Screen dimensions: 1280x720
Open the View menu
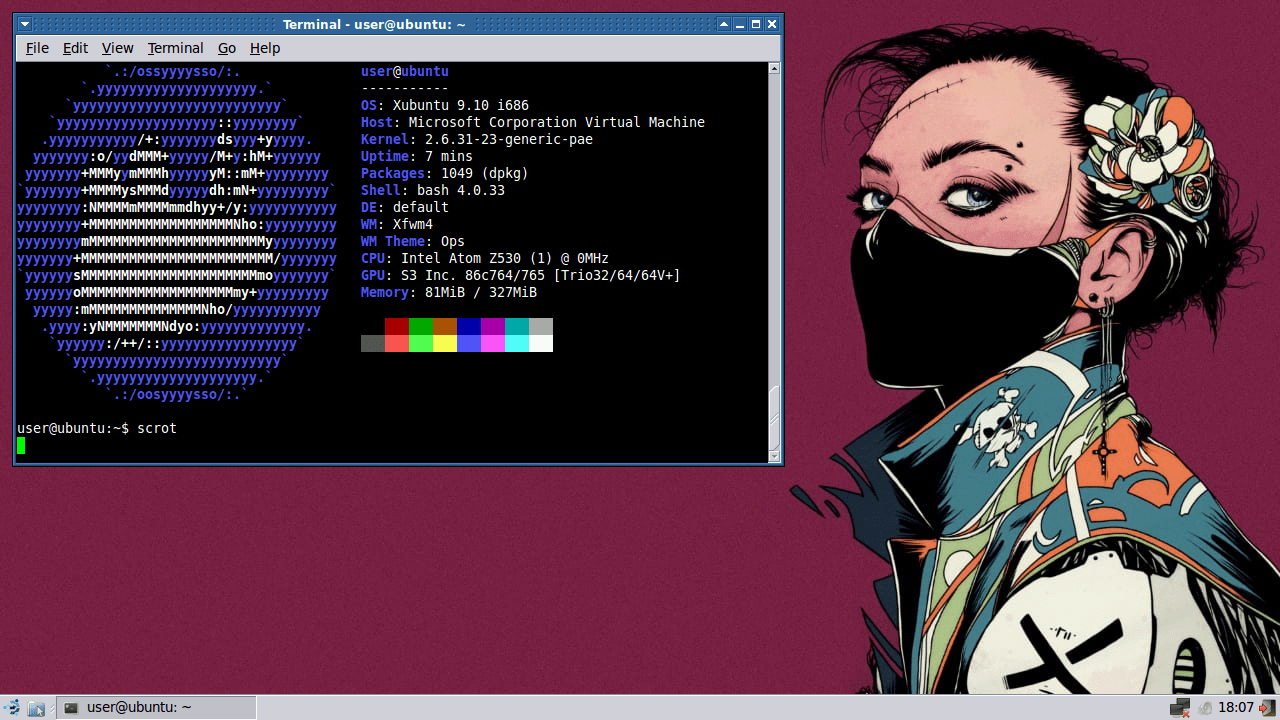[117, 48]
